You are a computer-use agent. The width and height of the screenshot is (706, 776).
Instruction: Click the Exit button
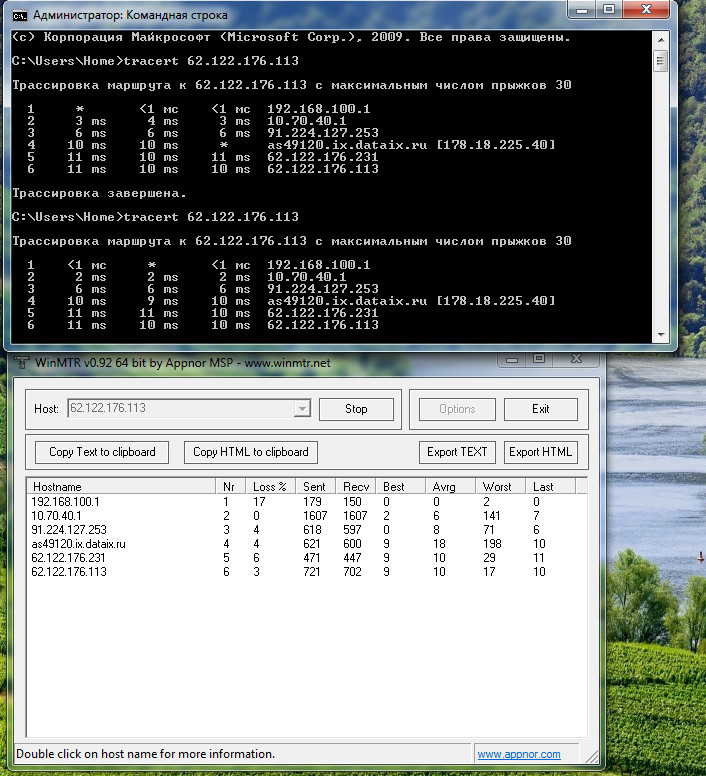click(x=541, y=409)
